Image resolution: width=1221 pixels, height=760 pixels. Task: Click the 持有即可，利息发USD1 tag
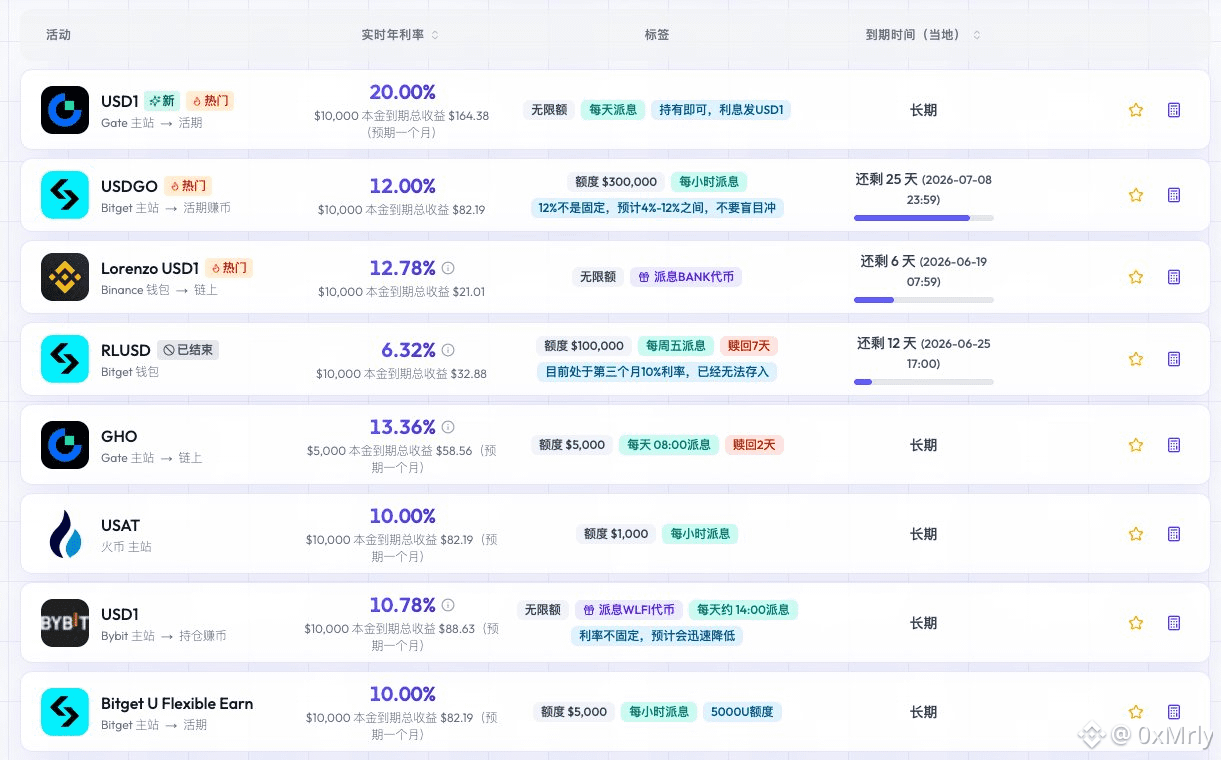[x=721, y=110]
